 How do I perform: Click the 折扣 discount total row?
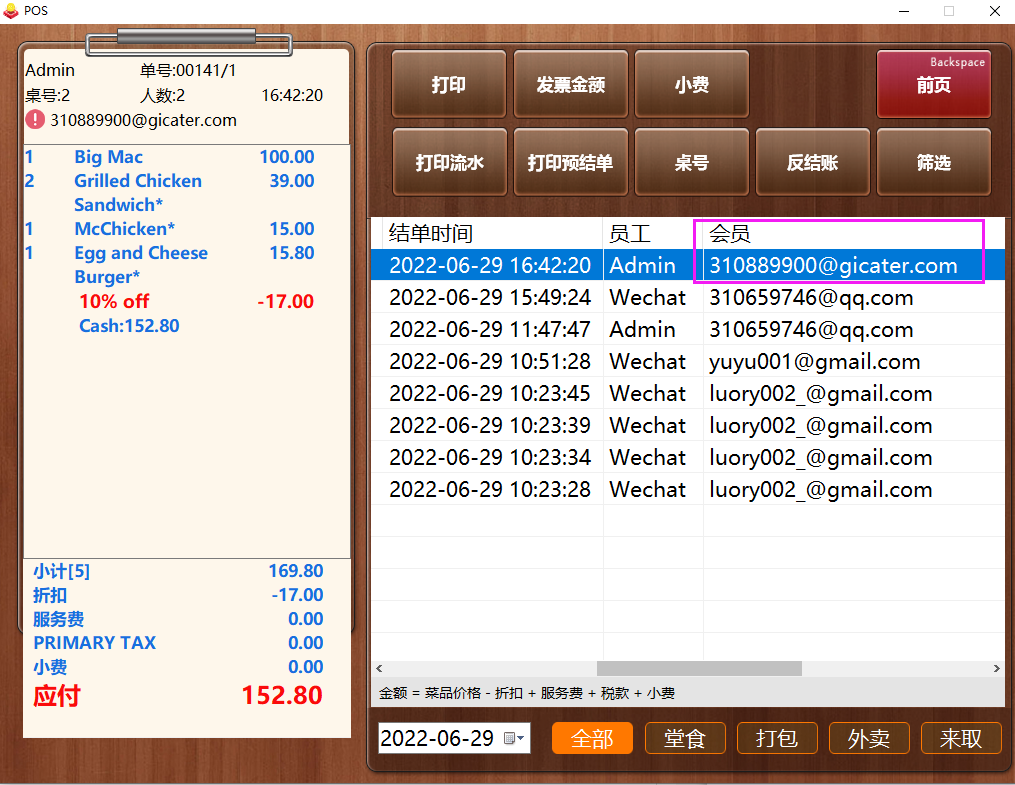(178, 595)
